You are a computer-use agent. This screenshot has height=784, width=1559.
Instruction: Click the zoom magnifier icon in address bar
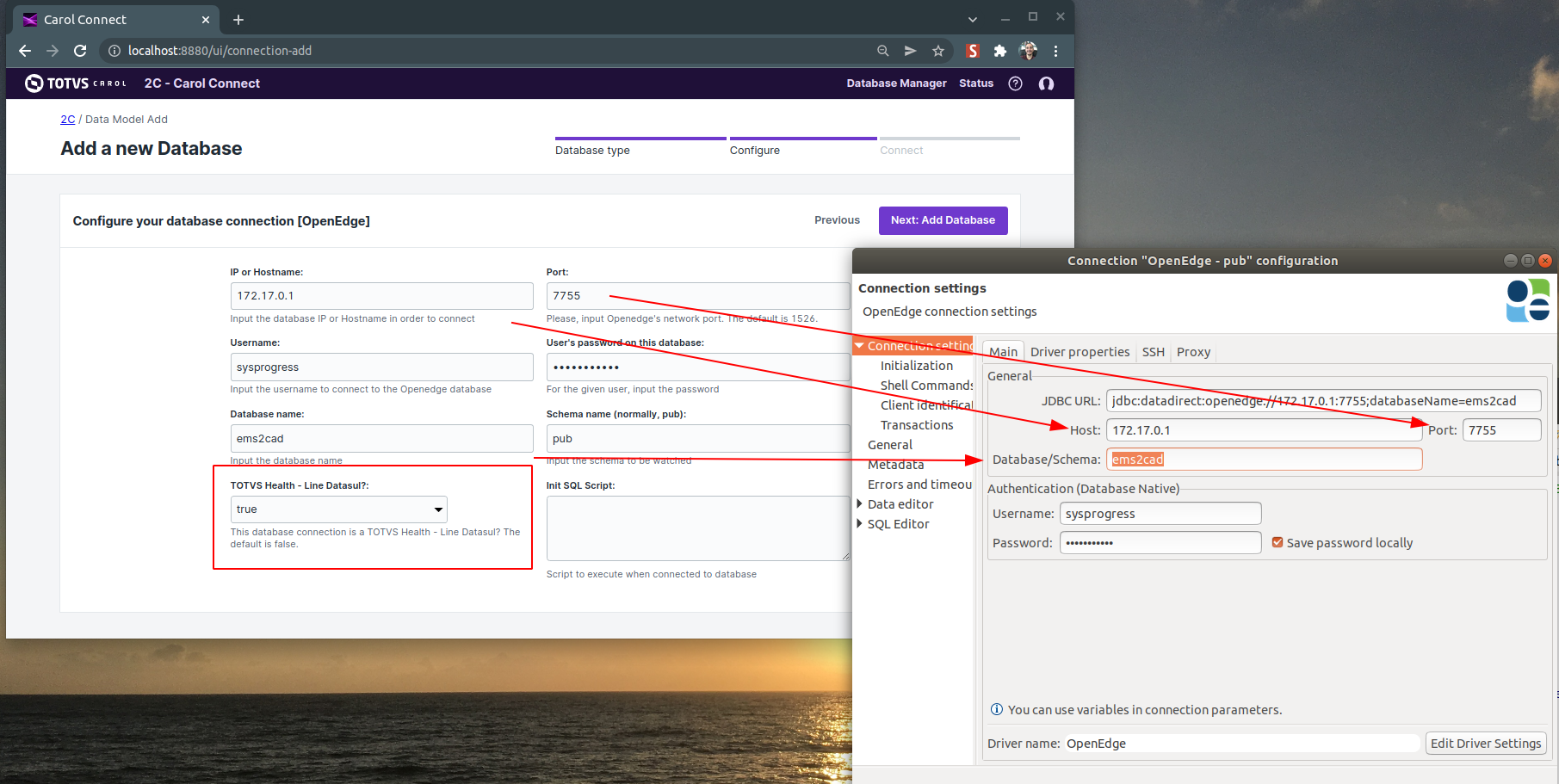(x=882, y=51)
